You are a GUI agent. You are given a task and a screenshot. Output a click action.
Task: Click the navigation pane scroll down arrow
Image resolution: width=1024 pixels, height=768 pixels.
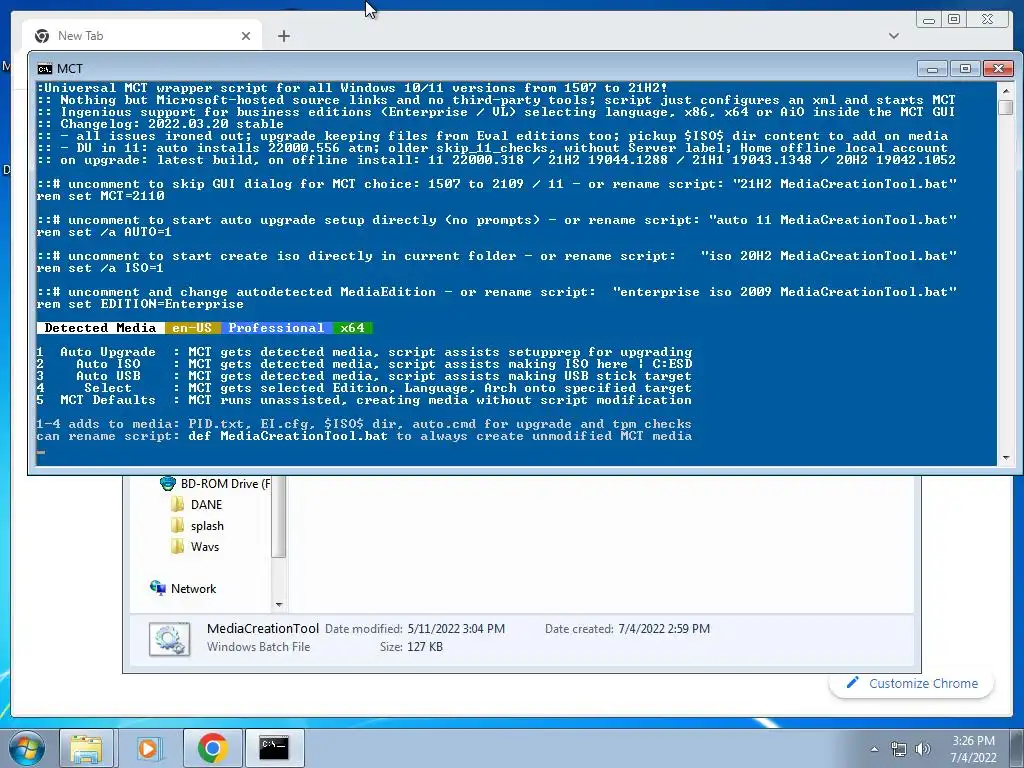[x=279, y=605]
